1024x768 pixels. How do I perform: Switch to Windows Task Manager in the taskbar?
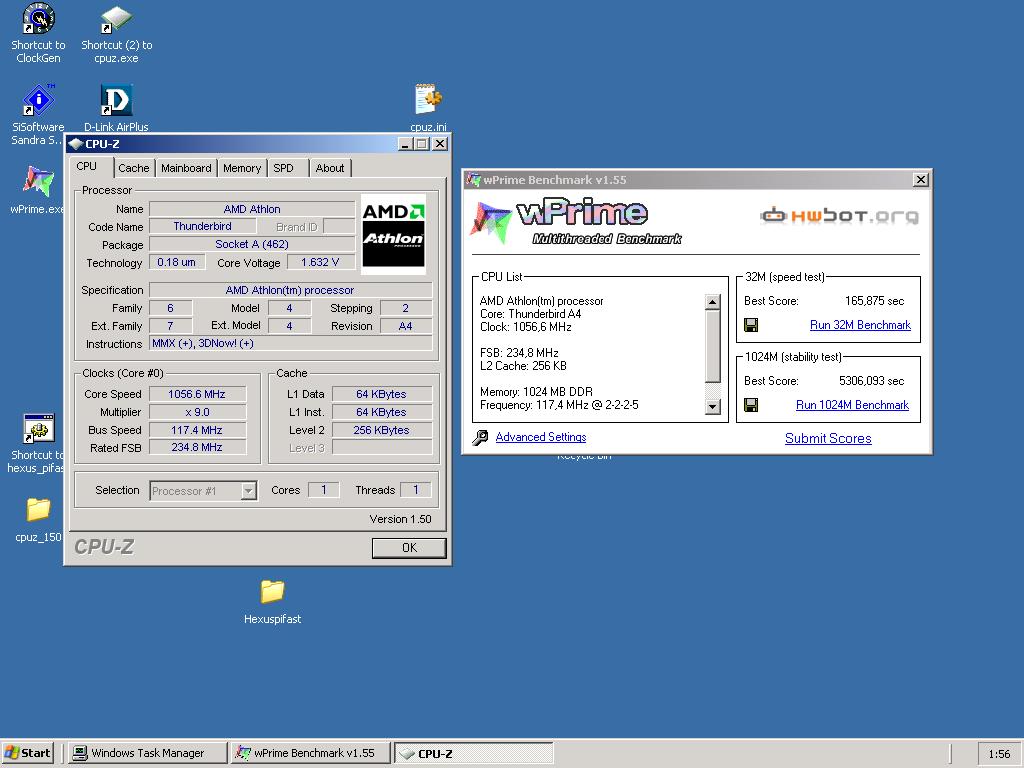tap(148, 753)
